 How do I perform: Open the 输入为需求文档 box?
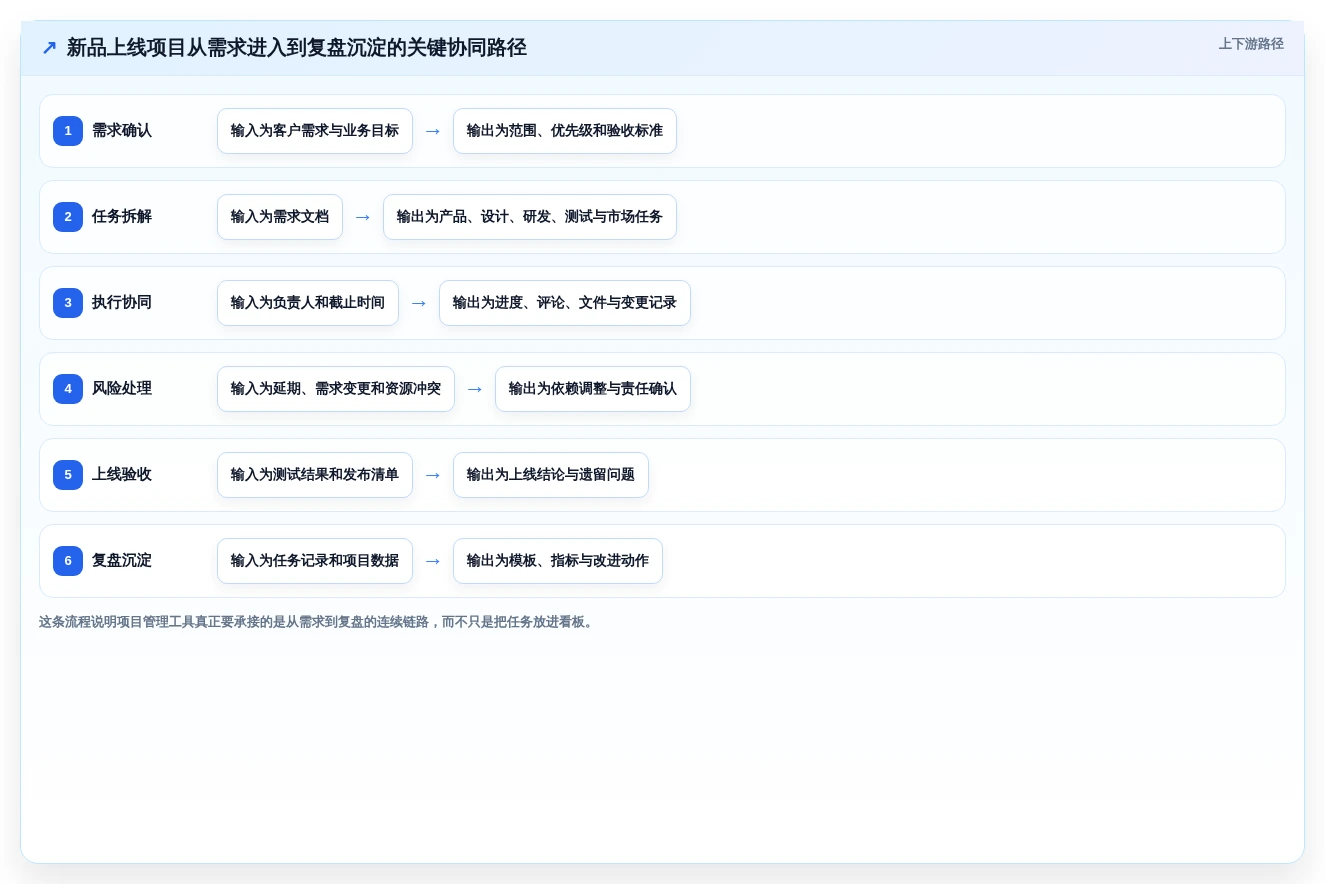(280, 217)
